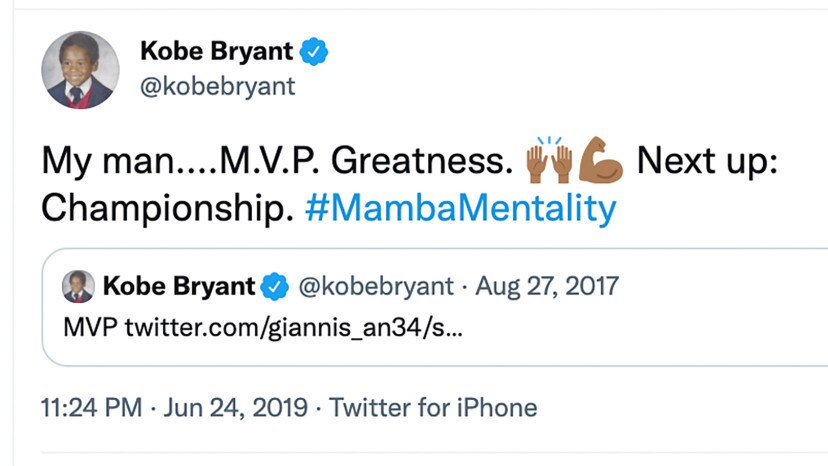This screenshot has width=828, height=466.
Task: Open the Aug 27, 2017 date link
Action: point(547,286)
